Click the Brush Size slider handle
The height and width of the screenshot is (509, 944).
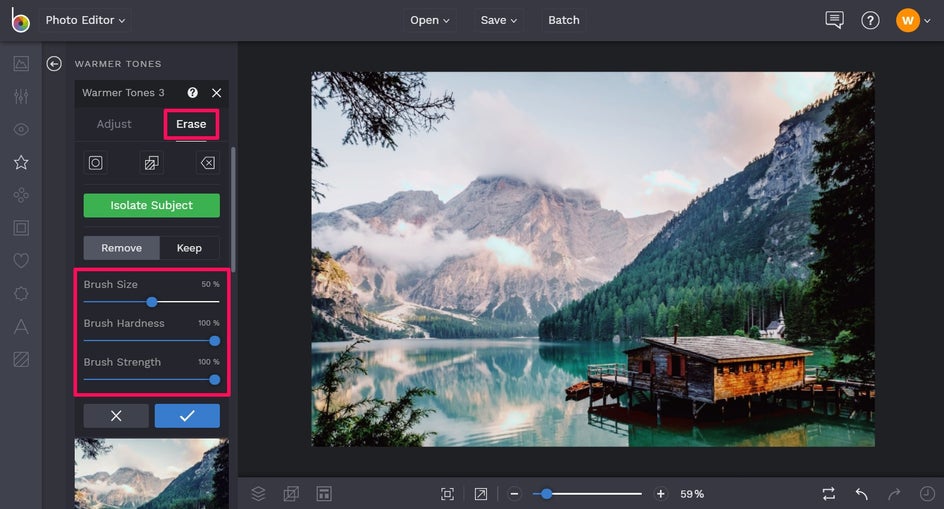(x=152, y=302)
